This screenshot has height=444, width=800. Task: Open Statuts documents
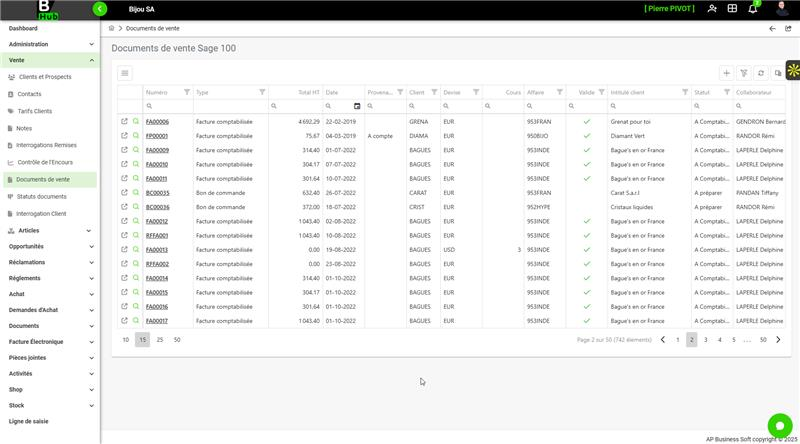point(41,196)
